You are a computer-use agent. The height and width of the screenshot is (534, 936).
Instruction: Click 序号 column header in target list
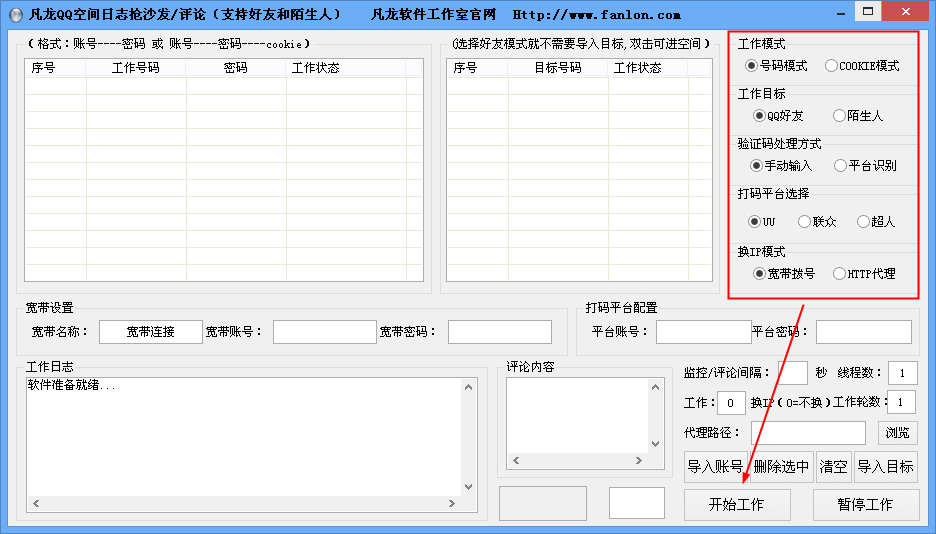[478, 68]
